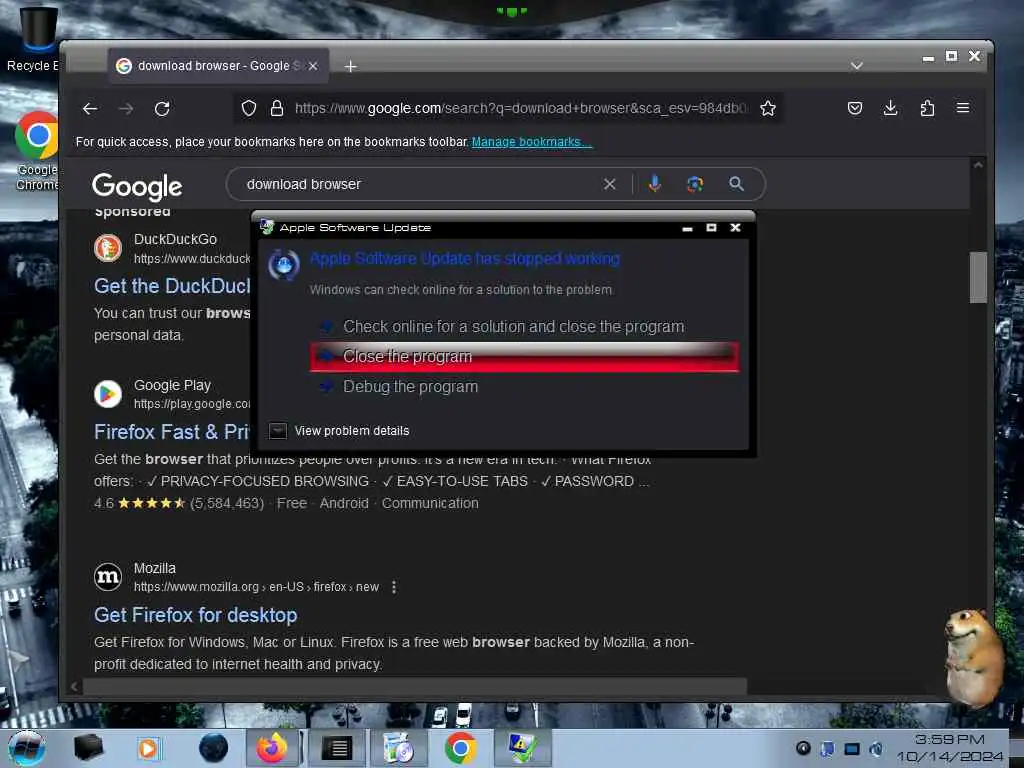Open the disc installer taskbar icon
Image resolution: width=1024 pixels, height=768 pixels.
pos(398,748)
